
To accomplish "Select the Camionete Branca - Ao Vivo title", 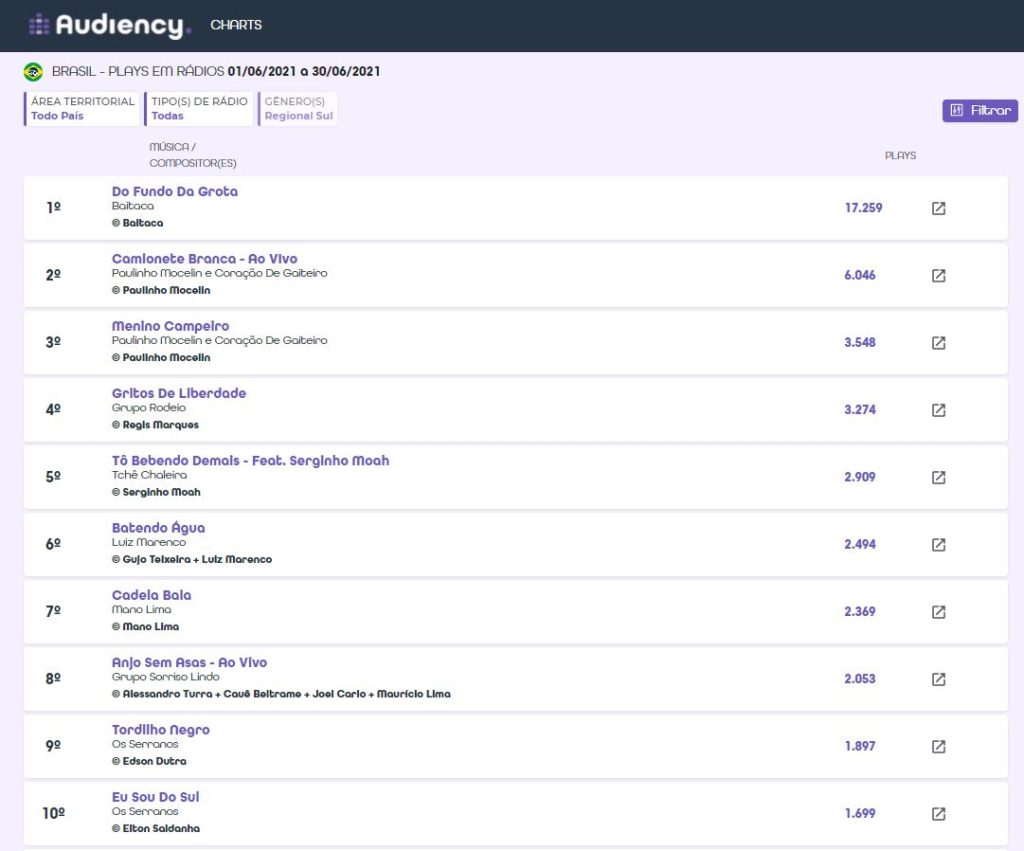I will tap(204, 259).
